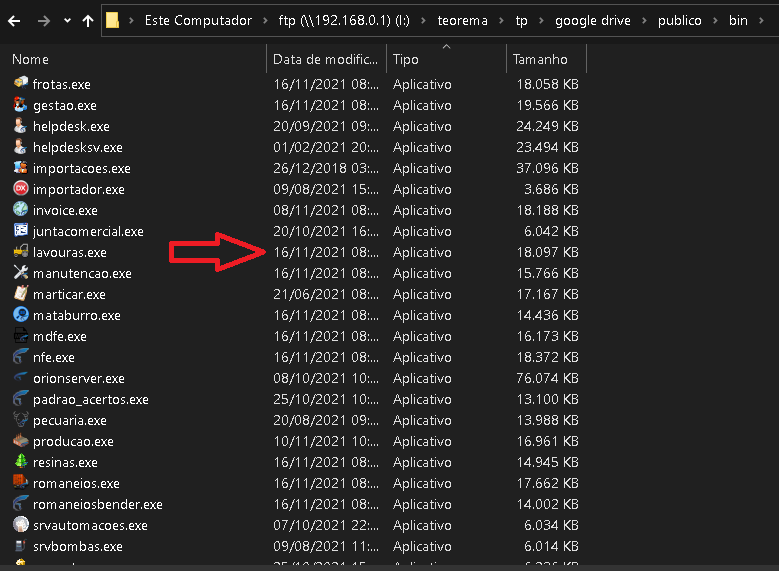Expand chevron before Este Computador
The image size is (779, 571).
(x=131, y=21)
